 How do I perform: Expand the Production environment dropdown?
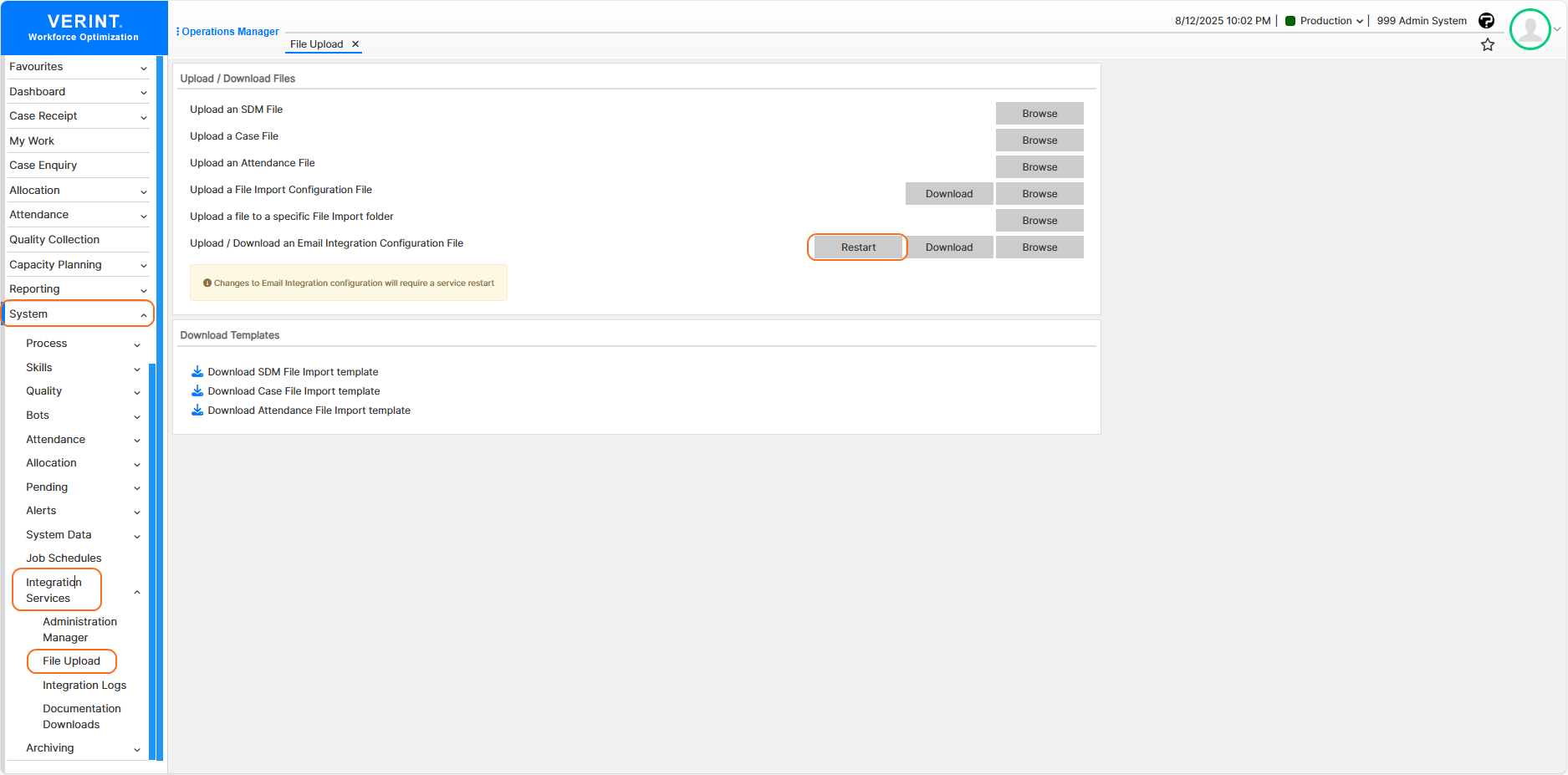click(x=1360, y=21)
